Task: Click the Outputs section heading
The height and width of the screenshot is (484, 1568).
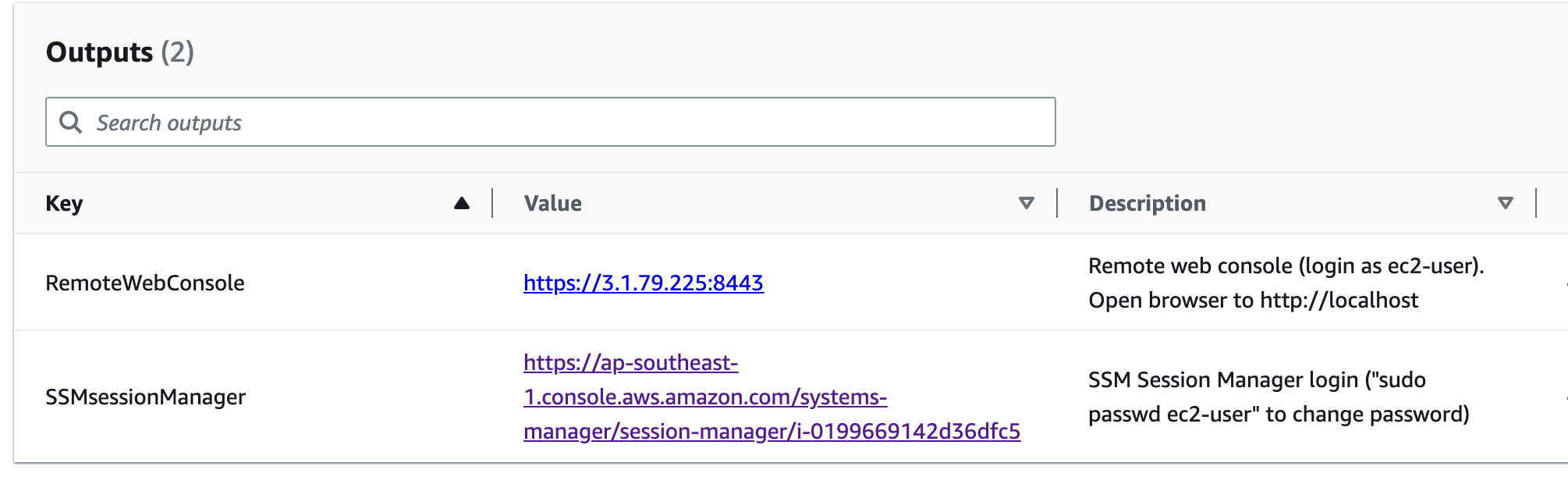Action: pyautogui.click(x=99, y=52)
